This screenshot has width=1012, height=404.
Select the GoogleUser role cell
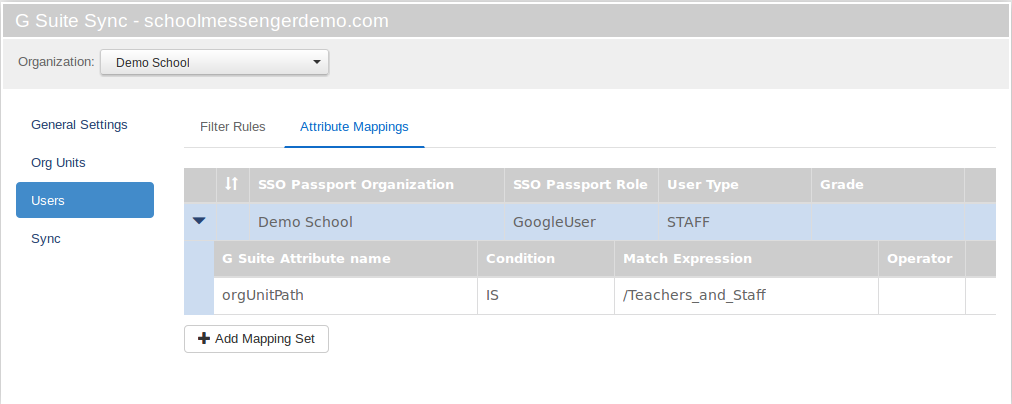[x=581, y=222]
